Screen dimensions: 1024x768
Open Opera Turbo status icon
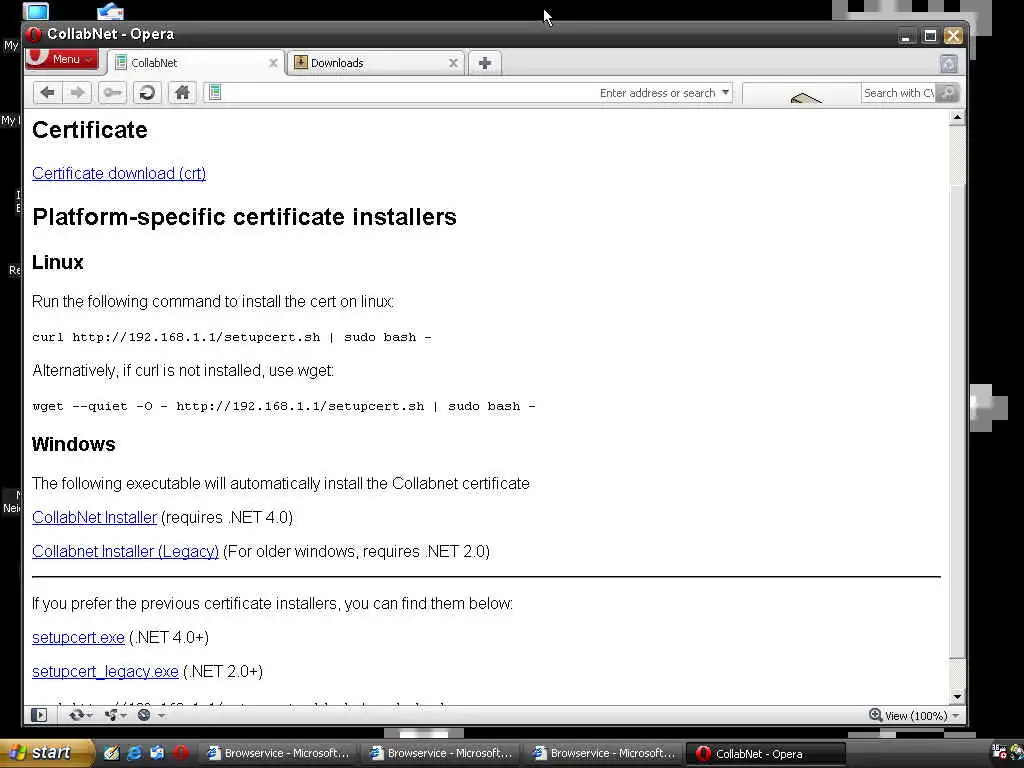pyautogui.click(x=144, y=715)
